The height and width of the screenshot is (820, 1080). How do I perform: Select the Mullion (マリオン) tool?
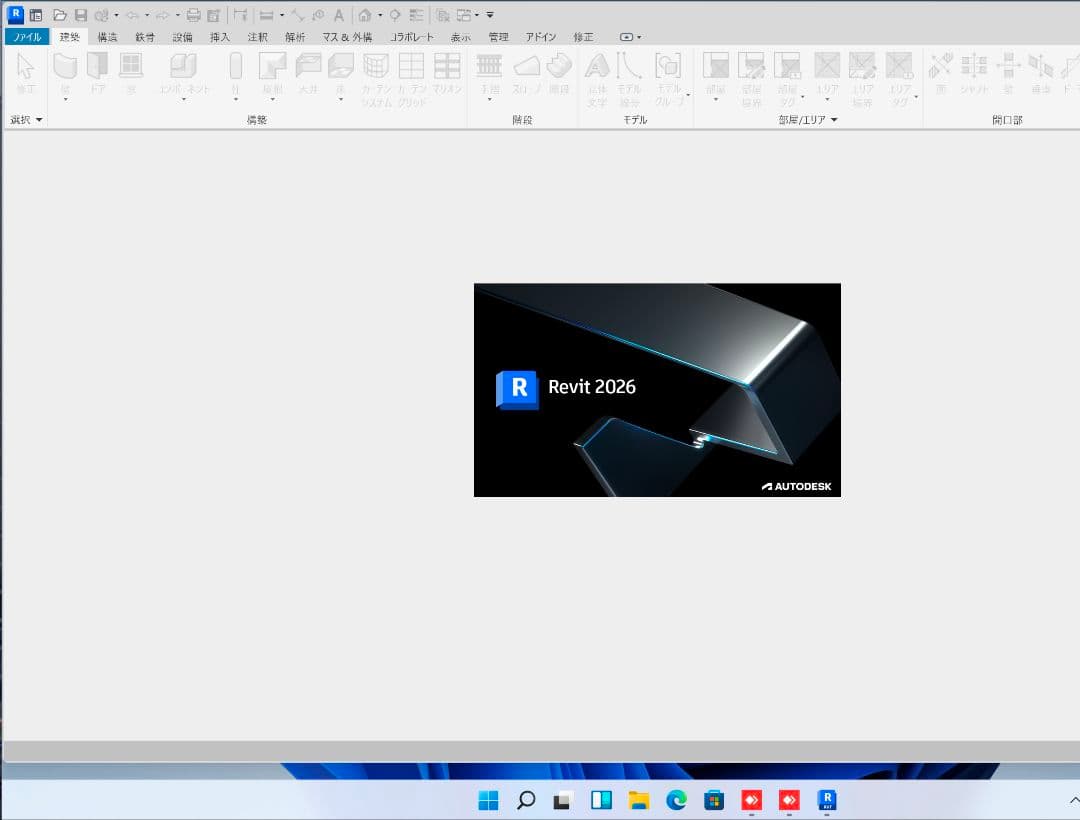click(x=447, y=68)
